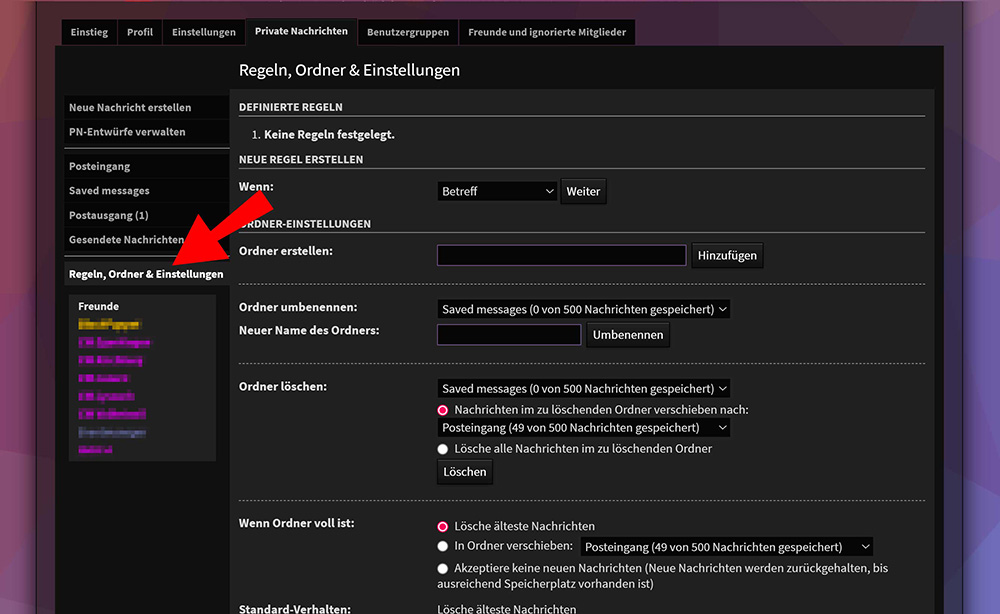Open Freunde und ignorierte Mitglieder tab

pos(547,32)
